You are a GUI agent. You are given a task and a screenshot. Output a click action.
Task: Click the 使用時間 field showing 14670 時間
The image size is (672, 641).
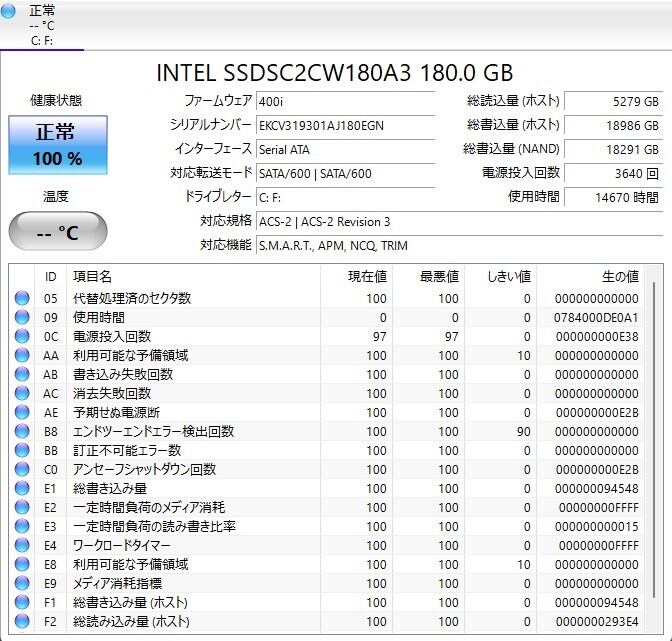(614, 197)
